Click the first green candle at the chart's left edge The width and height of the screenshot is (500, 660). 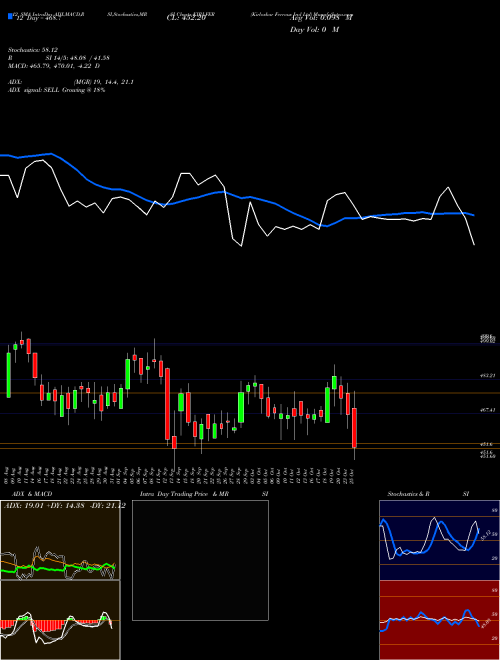8,375
